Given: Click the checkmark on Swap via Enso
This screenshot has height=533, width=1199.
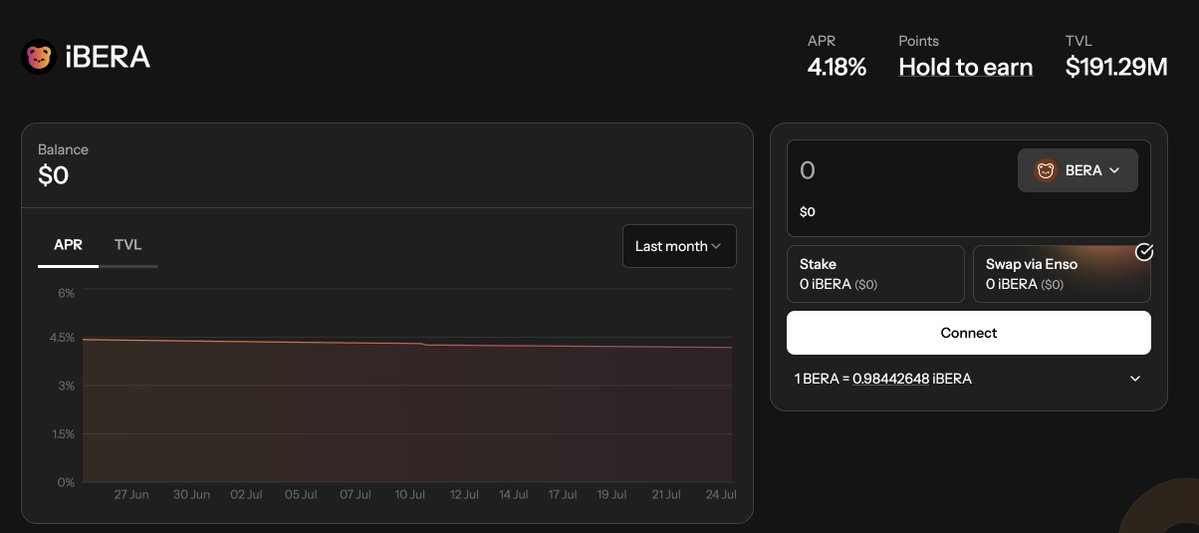Looking at the screenshot, I should click(x=1144, y=252).
